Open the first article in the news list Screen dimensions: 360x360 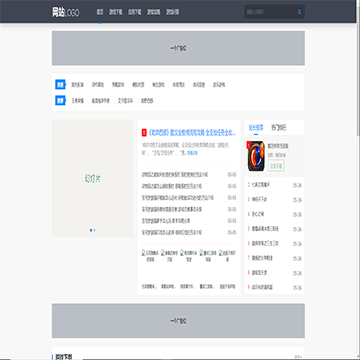(x=175, y=175)
